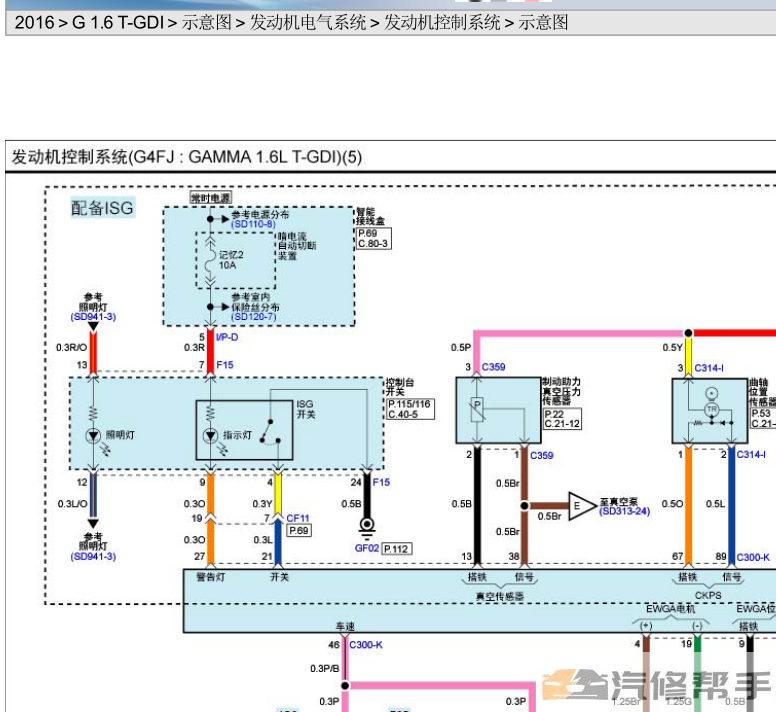Go to G 1.6 T-GDI breadcrumb
This screenshot has height=712, width=776.
118,22
